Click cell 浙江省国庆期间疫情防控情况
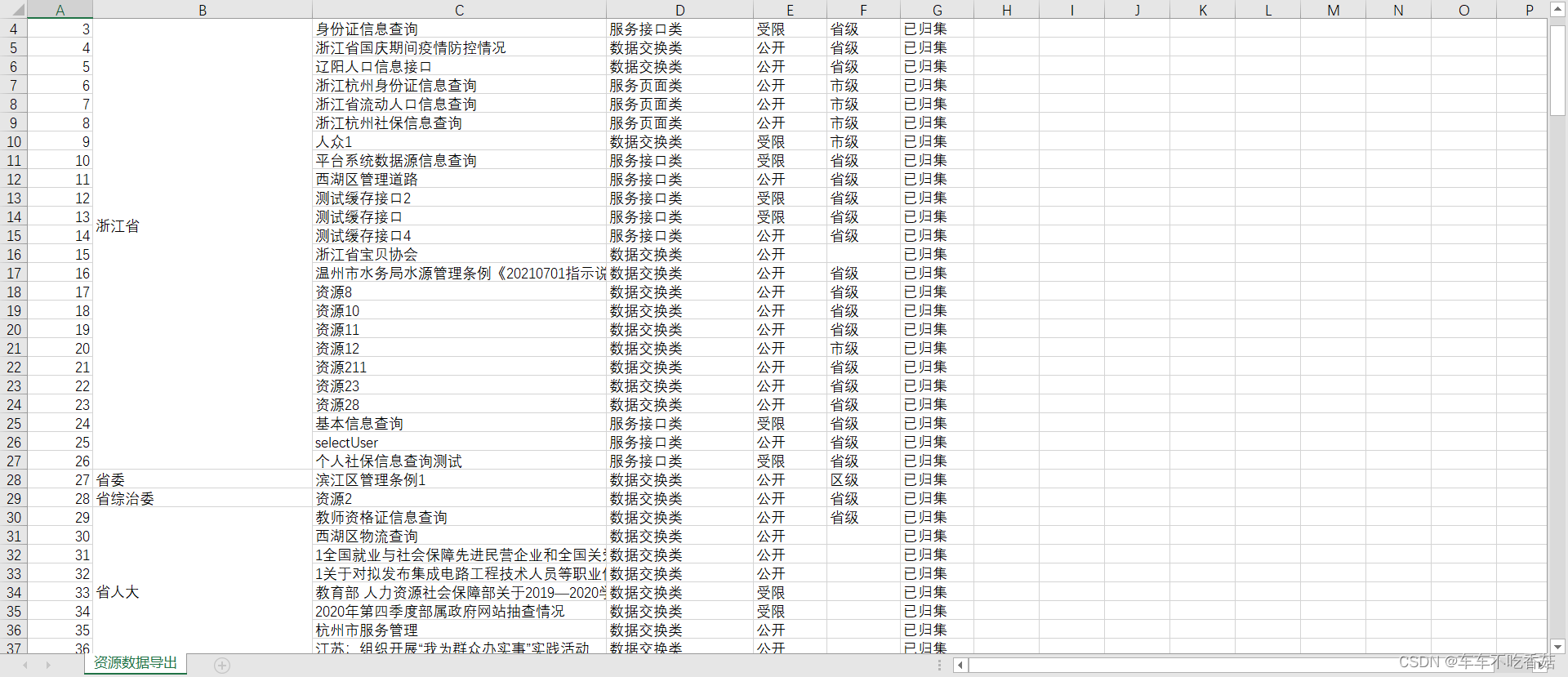The height and width of the screenshot is (677, 1568). (459, 47)
